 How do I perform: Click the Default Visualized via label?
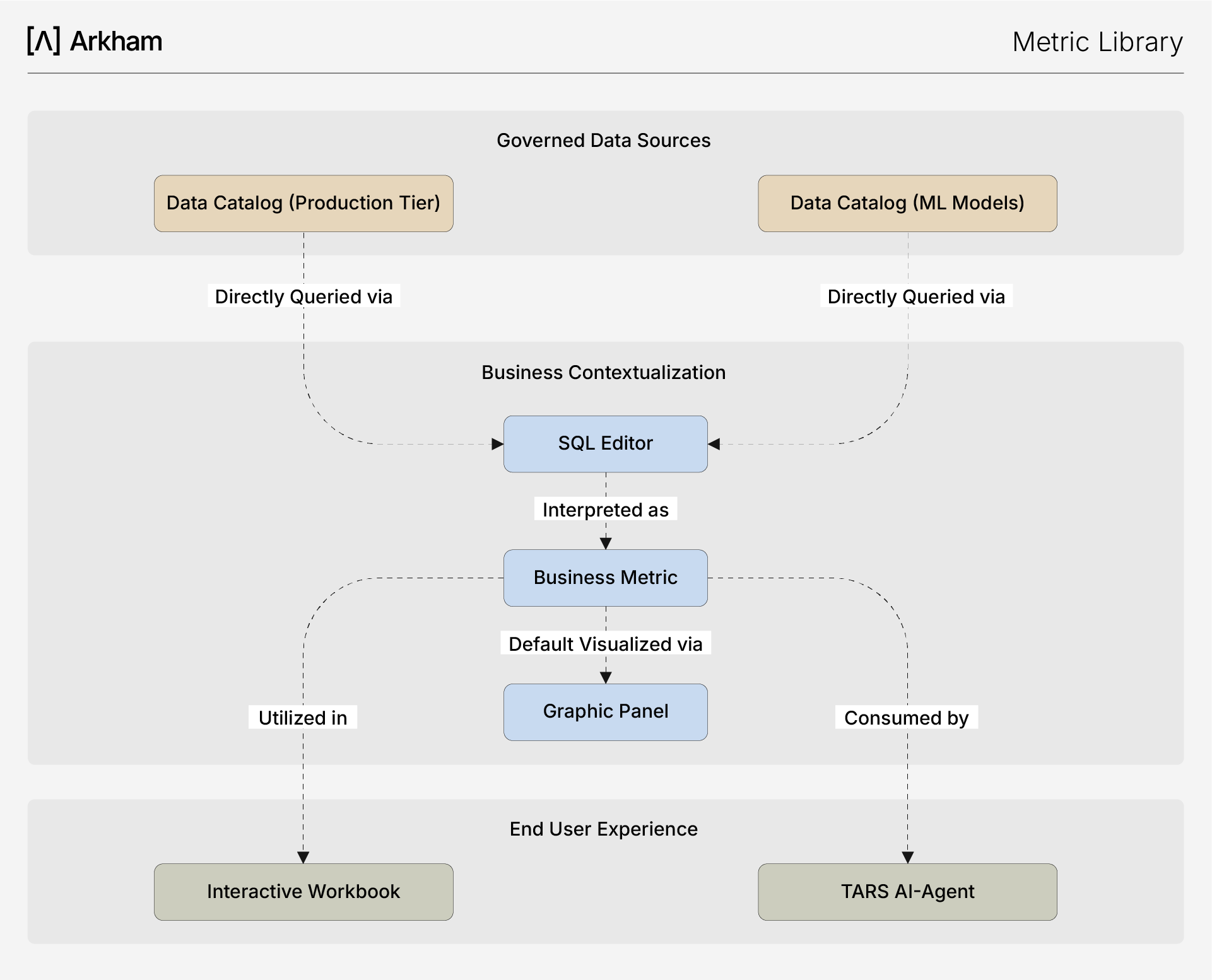605,644
